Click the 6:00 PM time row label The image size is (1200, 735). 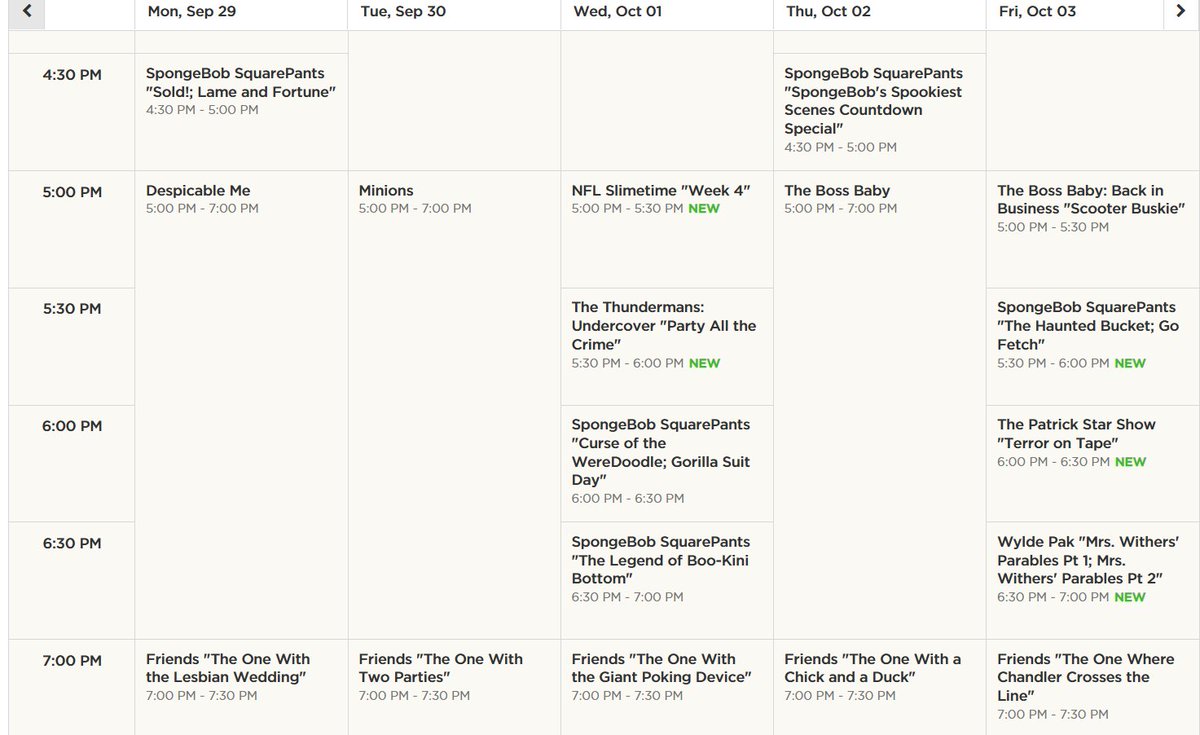coord(72,425)
